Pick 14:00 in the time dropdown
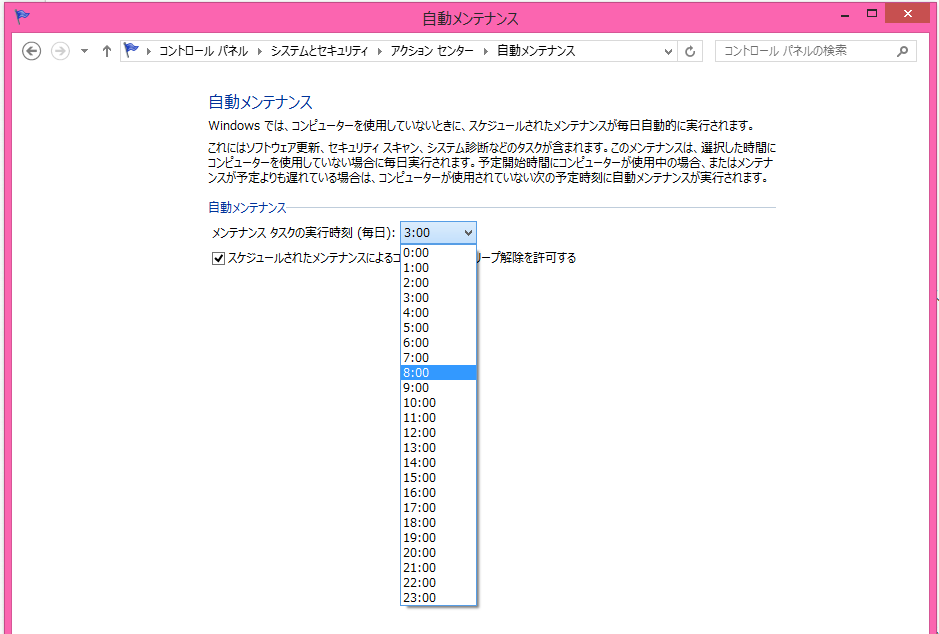Screen dimensions: 939x634 [438, 462]
